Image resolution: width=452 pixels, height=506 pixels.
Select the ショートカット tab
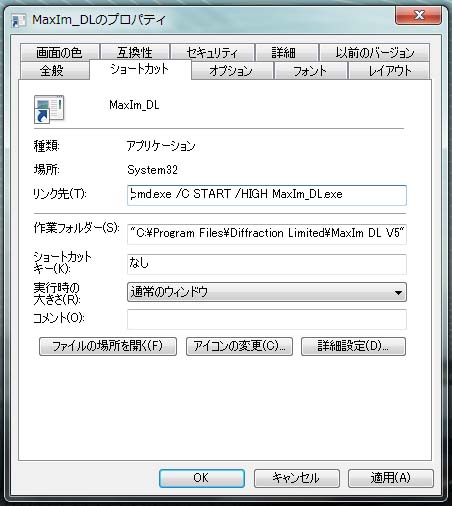click(x=140, y=69)
